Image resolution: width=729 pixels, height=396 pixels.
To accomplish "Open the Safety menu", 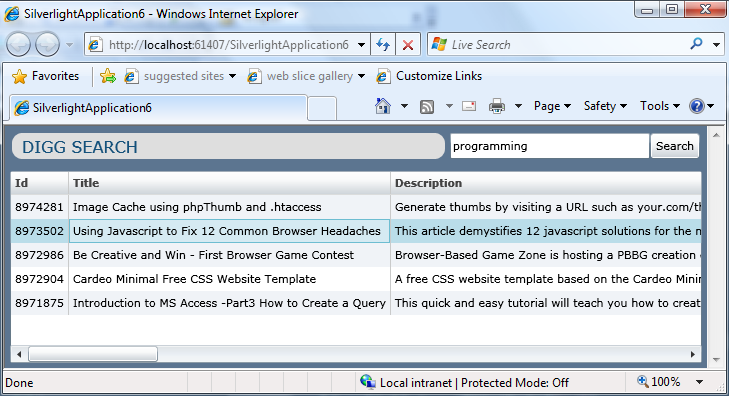I will (x=605, y=106).
